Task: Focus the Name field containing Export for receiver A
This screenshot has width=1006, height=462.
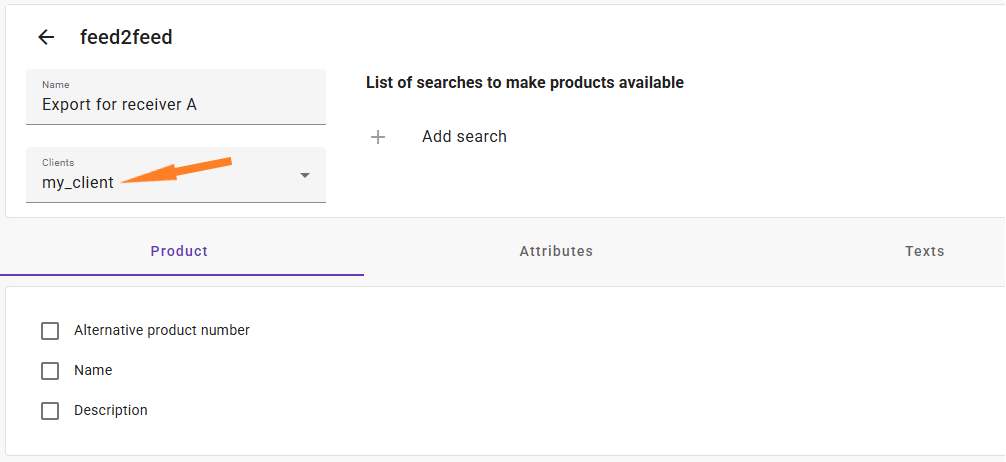Action: [176, 97]
